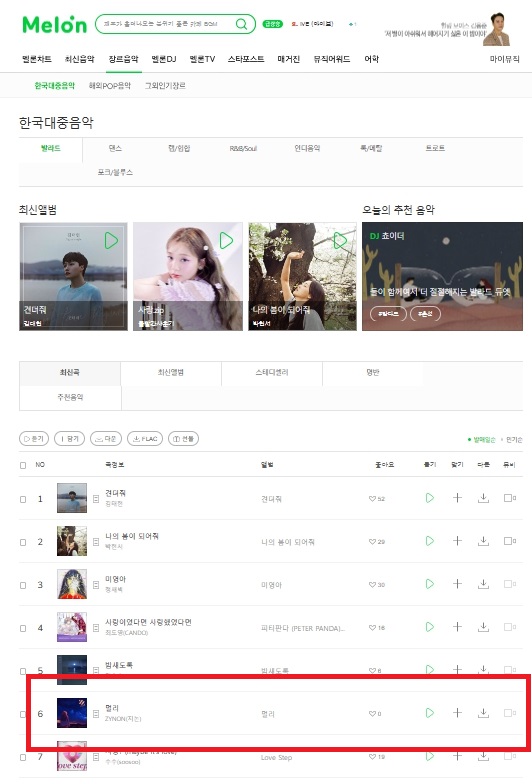Focus the search input field
The height and width of the screenshot is (784, 532).
pos(166,24)
